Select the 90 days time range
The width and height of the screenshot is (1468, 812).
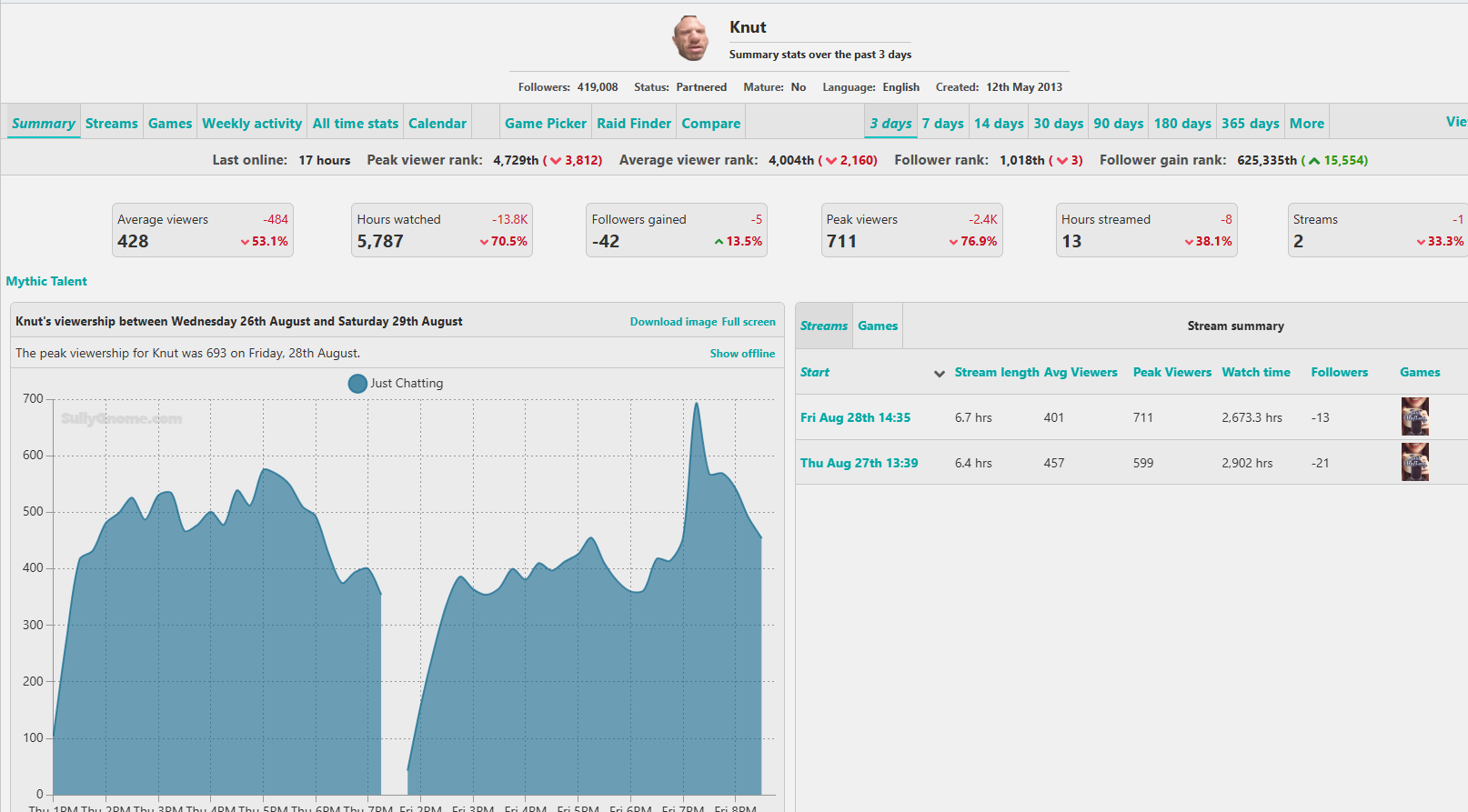click(1119, 124)
